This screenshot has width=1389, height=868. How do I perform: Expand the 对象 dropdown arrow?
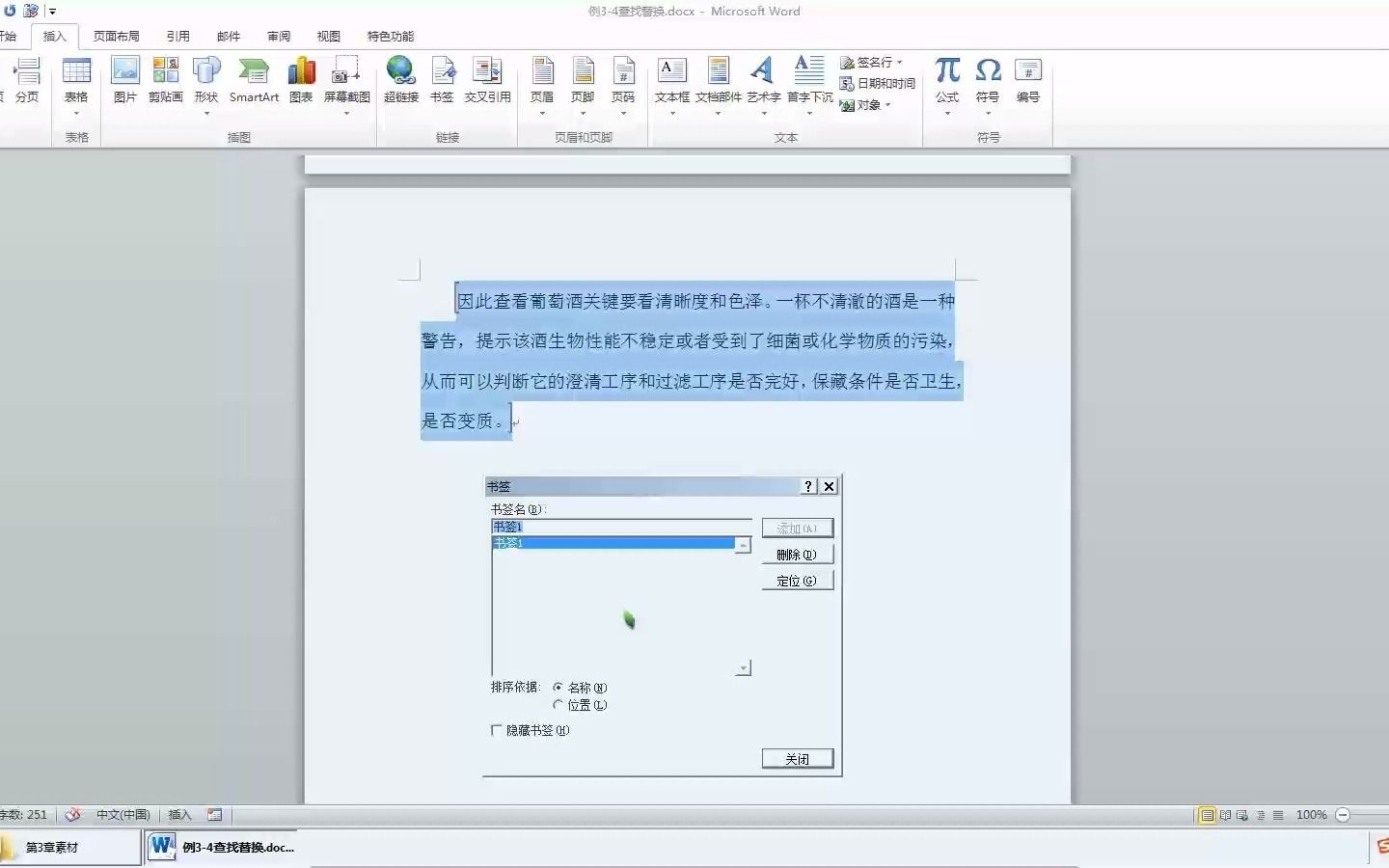887,105
